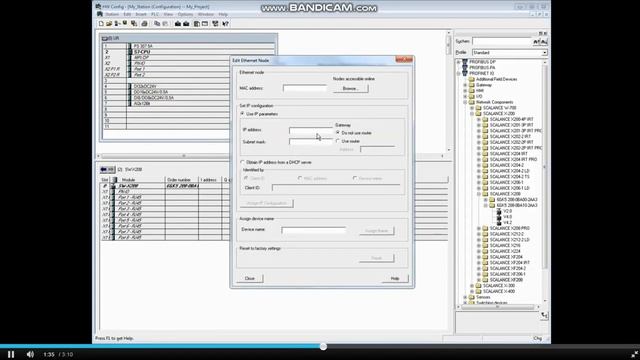Click the Browse button for accessible nodes

351,89
